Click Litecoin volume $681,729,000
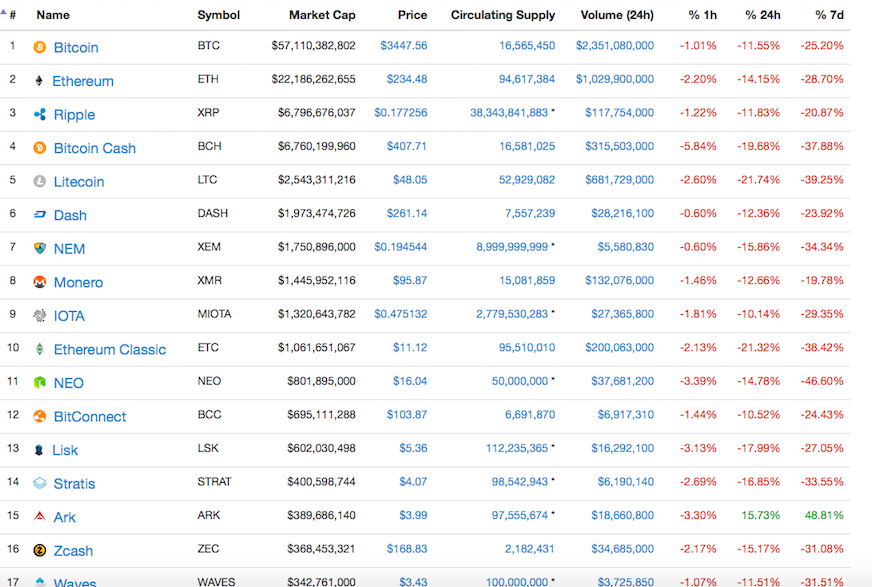872x587 pixels. [x=620, y=180]
